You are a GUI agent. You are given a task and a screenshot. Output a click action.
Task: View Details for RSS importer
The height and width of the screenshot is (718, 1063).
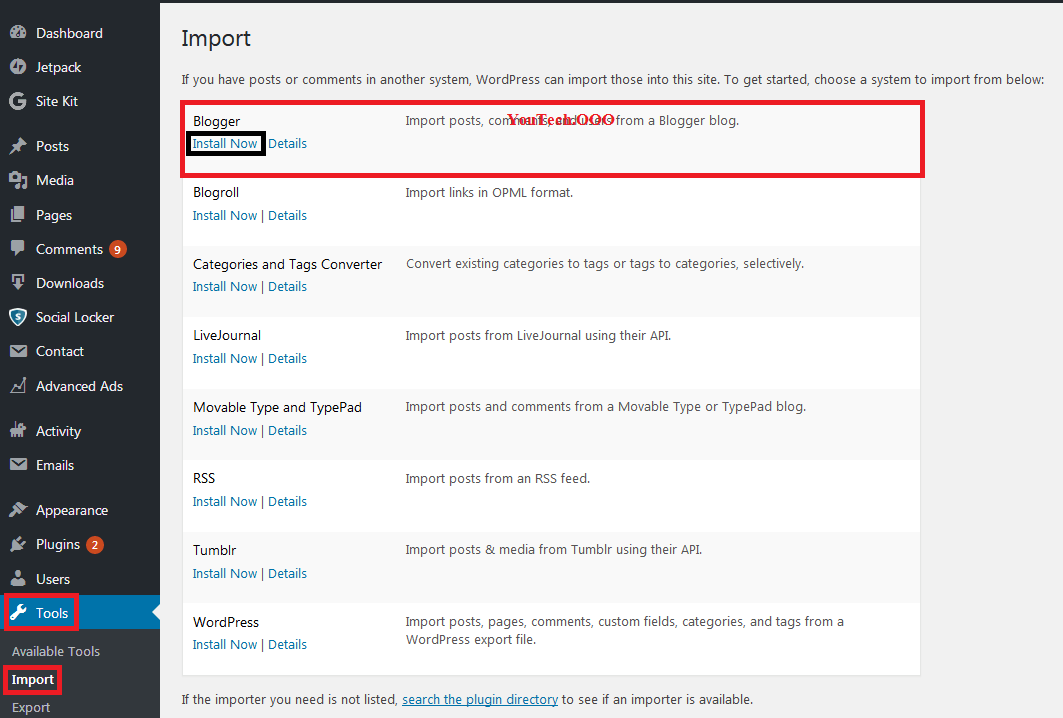pos(287,502)
